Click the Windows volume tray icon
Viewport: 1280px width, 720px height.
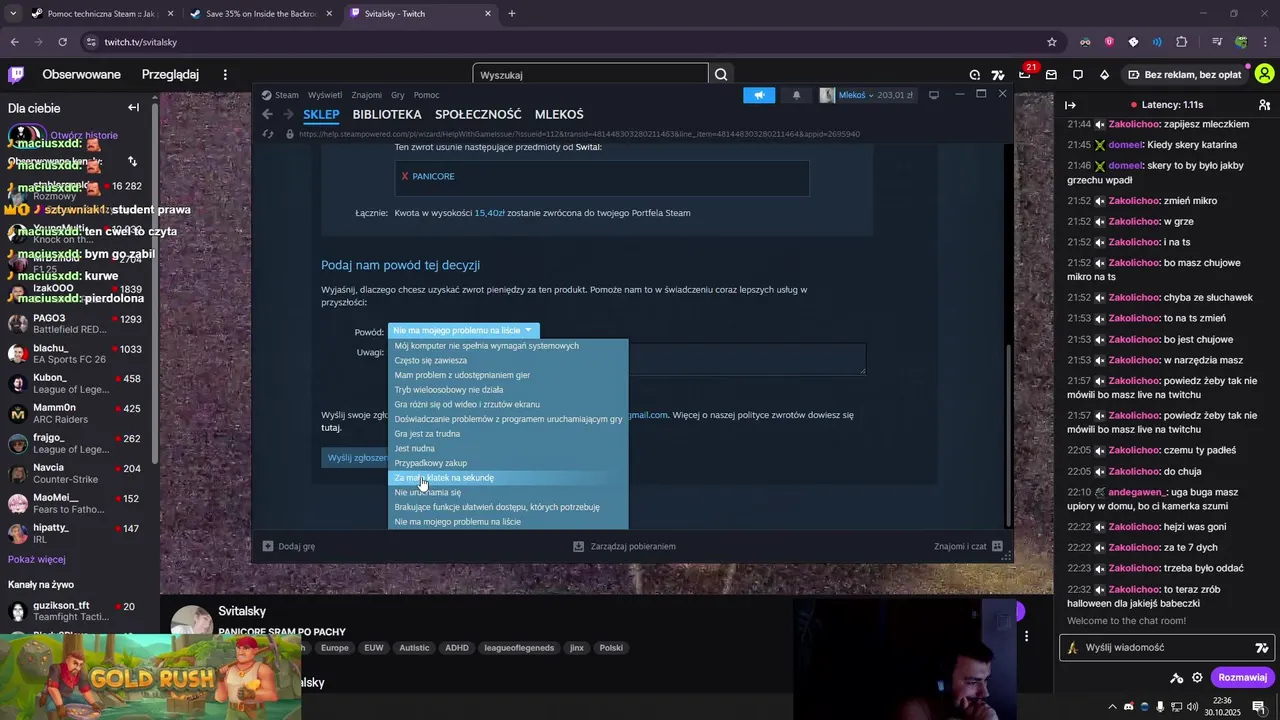point(1193,707)
